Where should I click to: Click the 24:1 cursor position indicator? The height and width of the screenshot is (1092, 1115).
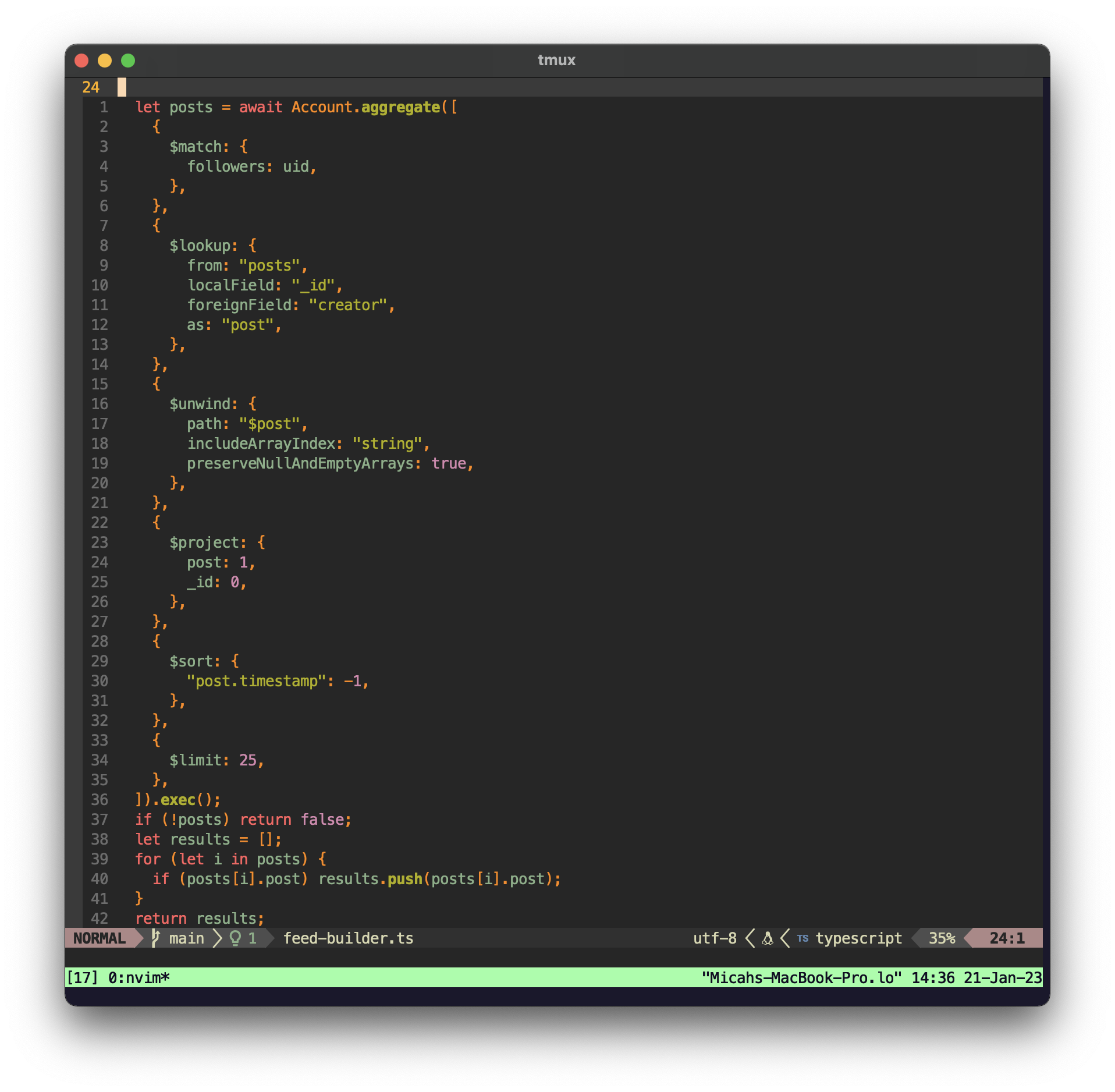click(1007, 938)
